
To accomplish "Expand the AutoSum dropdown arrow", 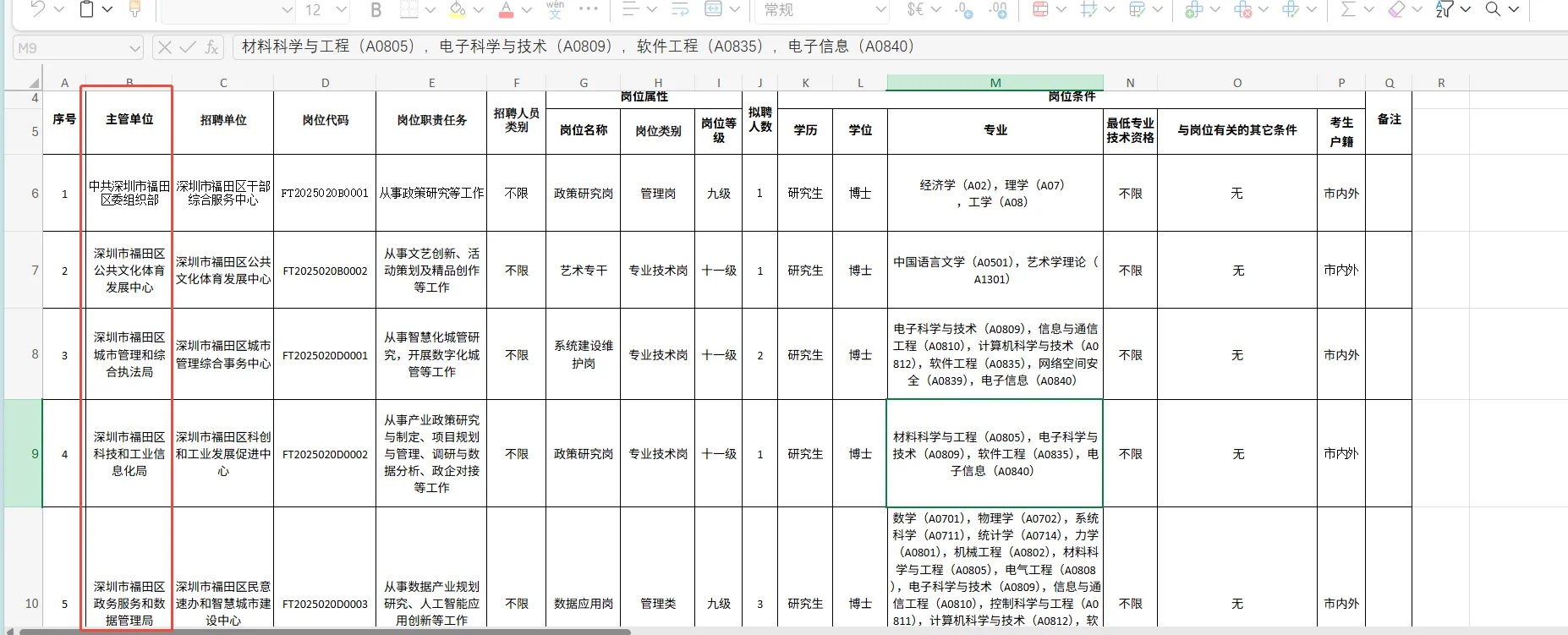I will coord(1368,9).
